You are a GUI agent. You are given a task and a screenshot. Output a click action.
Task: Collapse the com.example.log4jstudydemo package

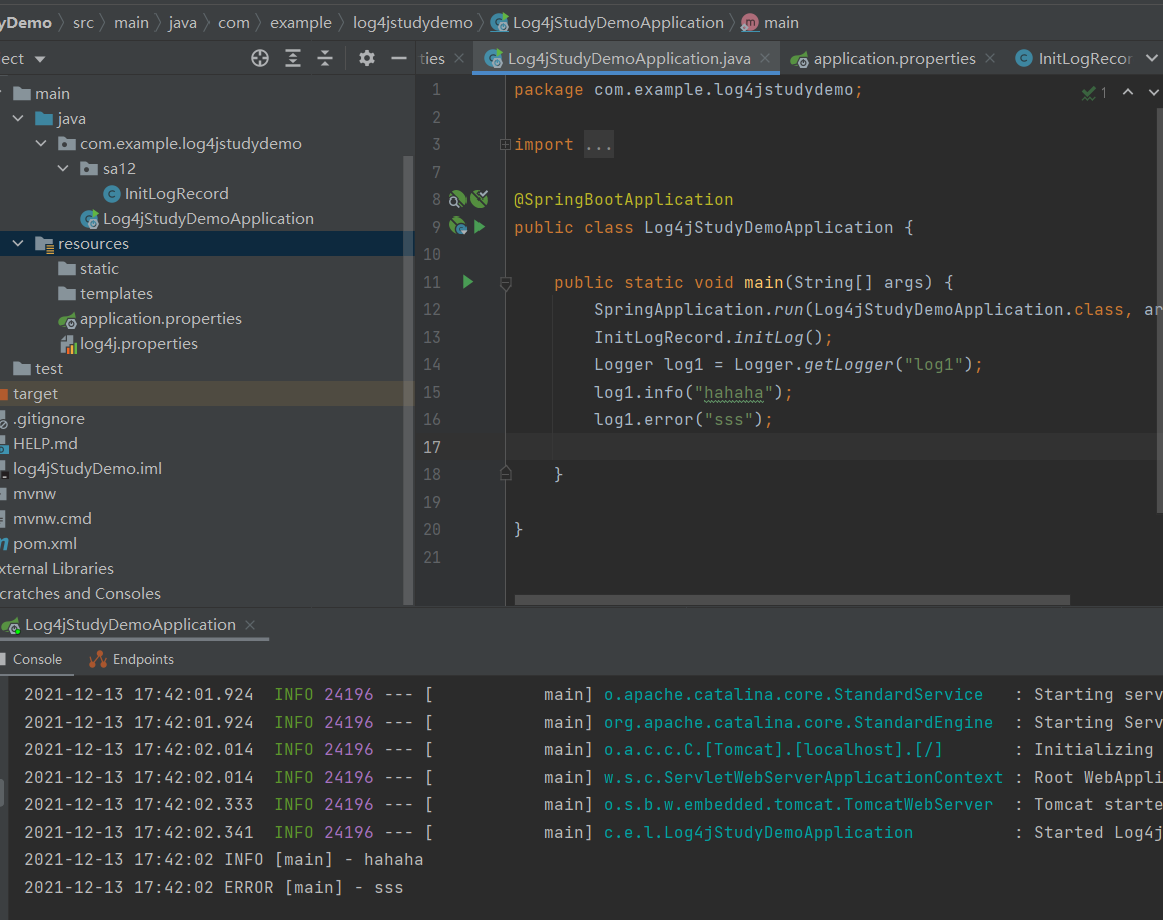(x=42, y=143)
